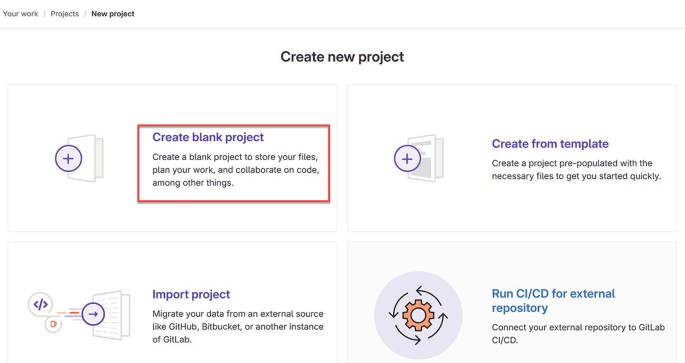
Task: Open the Create blank project link
Action: coord(208,137)
